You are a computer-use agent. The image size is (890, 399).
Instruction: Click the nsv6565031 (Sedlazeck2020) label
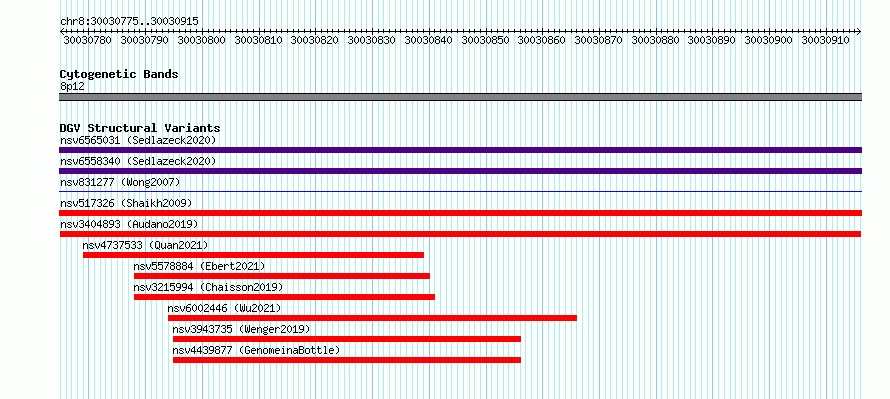pyautogui.click(x=138, y=140)
